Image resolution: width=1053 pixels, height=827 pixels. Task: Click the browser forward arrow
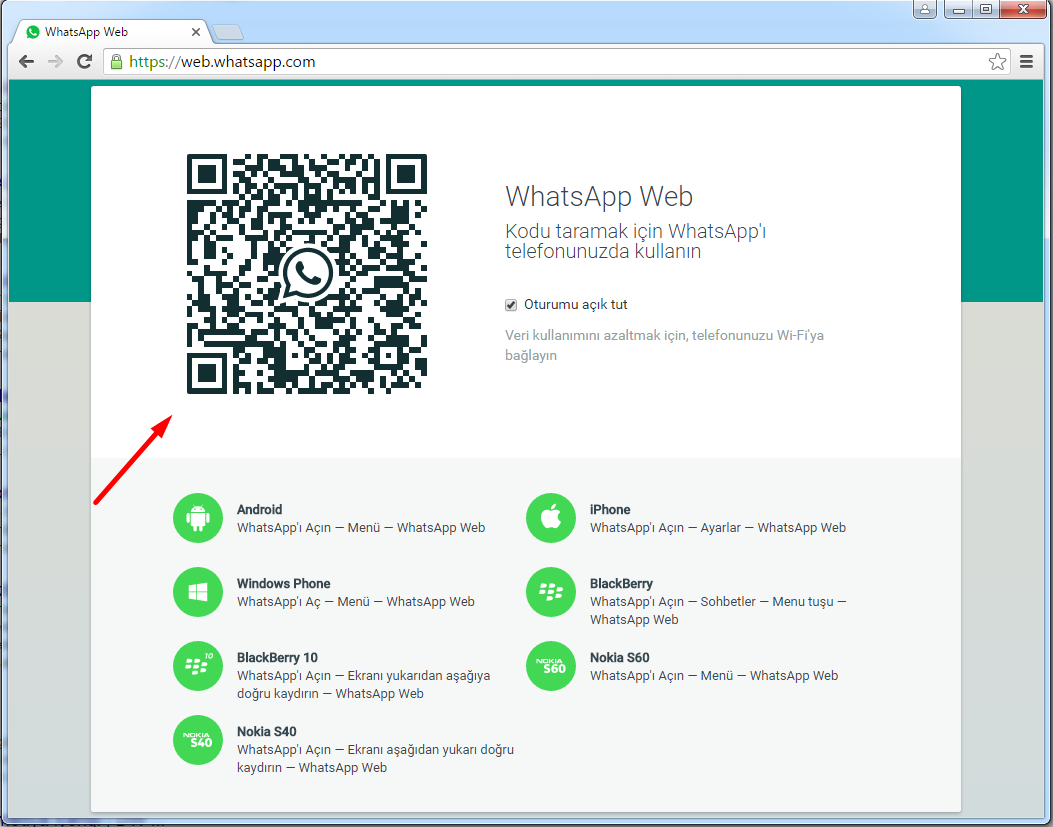[56, 62]
